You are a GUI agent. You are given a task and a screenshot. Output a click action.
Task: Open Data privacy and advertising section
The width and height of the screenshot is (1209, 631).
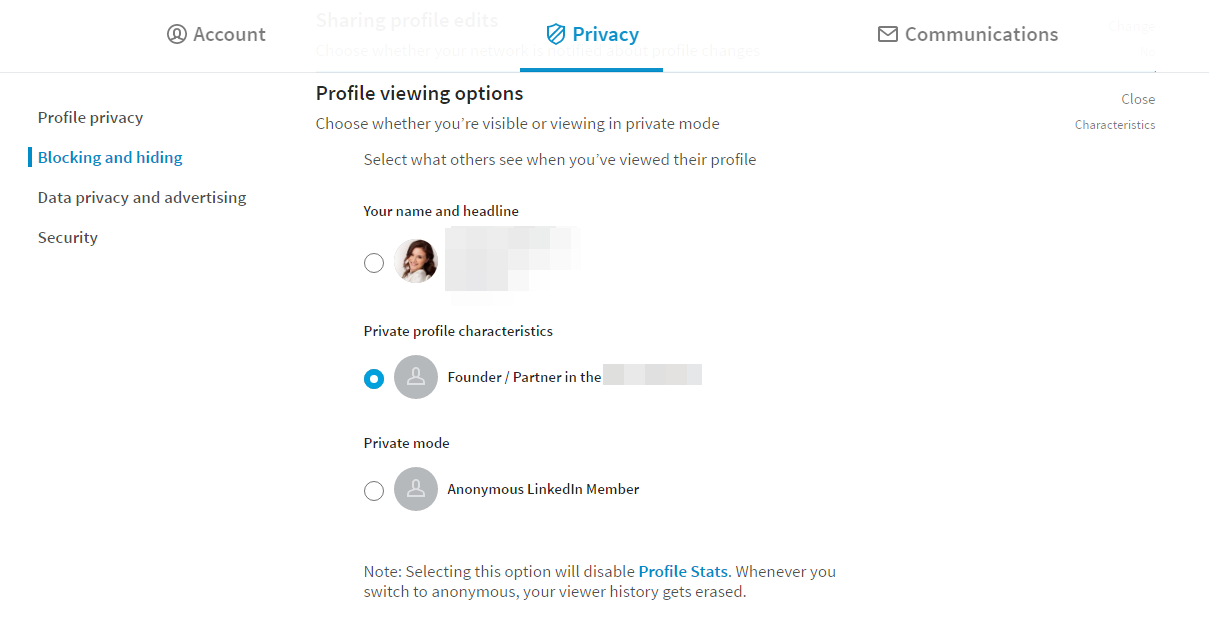(x=142, y=197)
